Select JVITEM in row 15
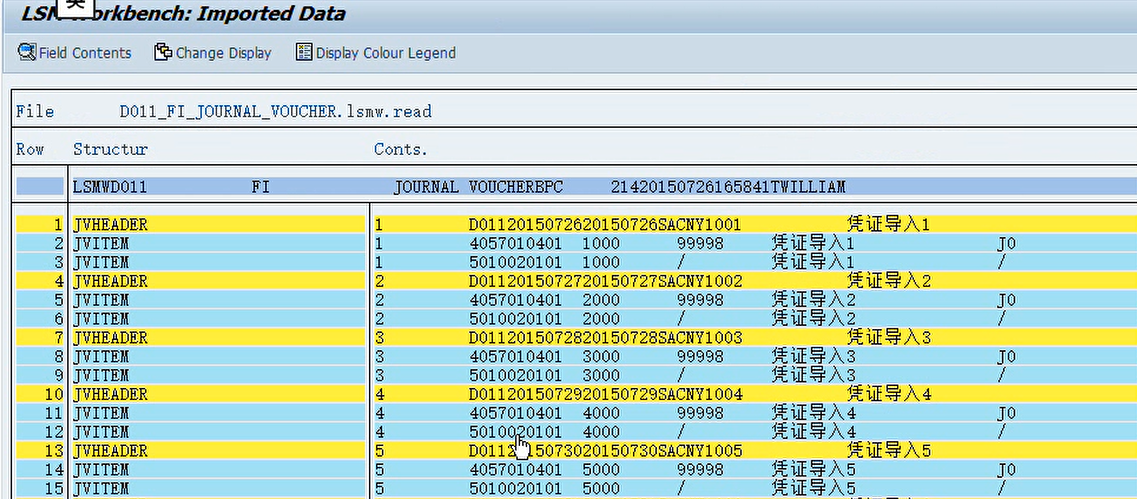 (x=101, y=489)
